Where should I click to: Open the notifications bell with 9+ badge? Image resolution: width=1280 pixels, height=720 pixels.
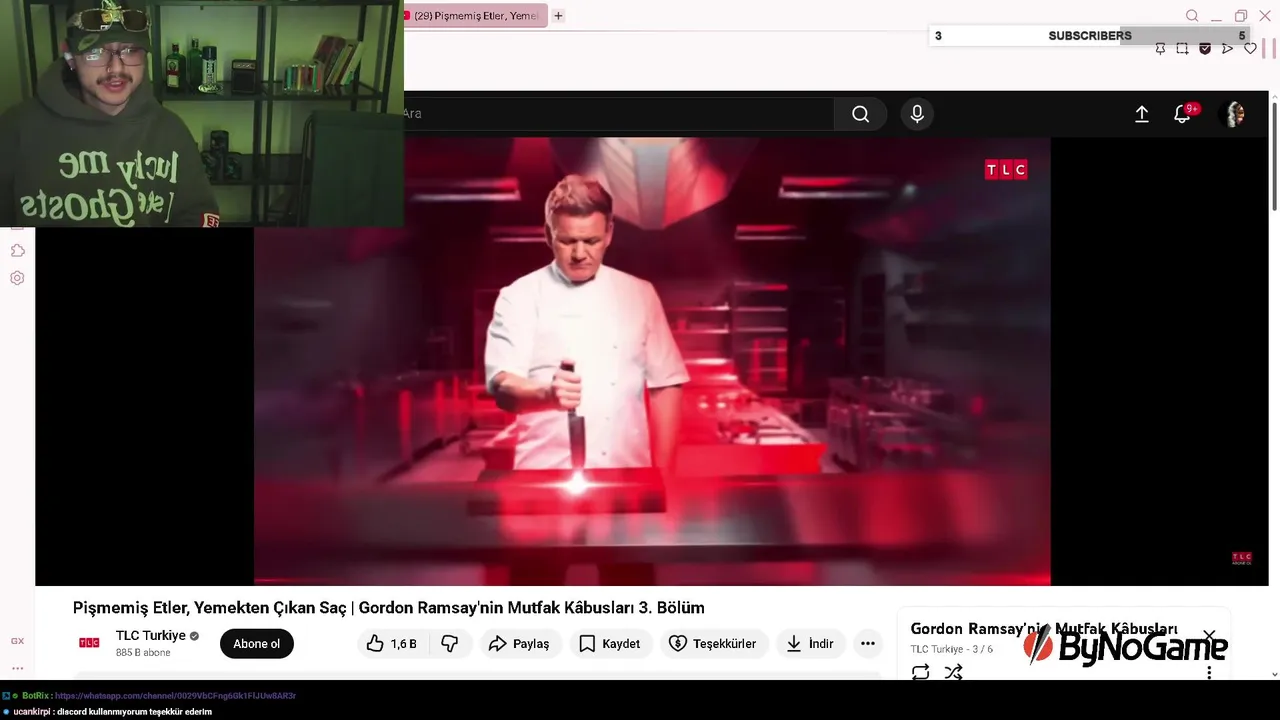(1183, 113)
